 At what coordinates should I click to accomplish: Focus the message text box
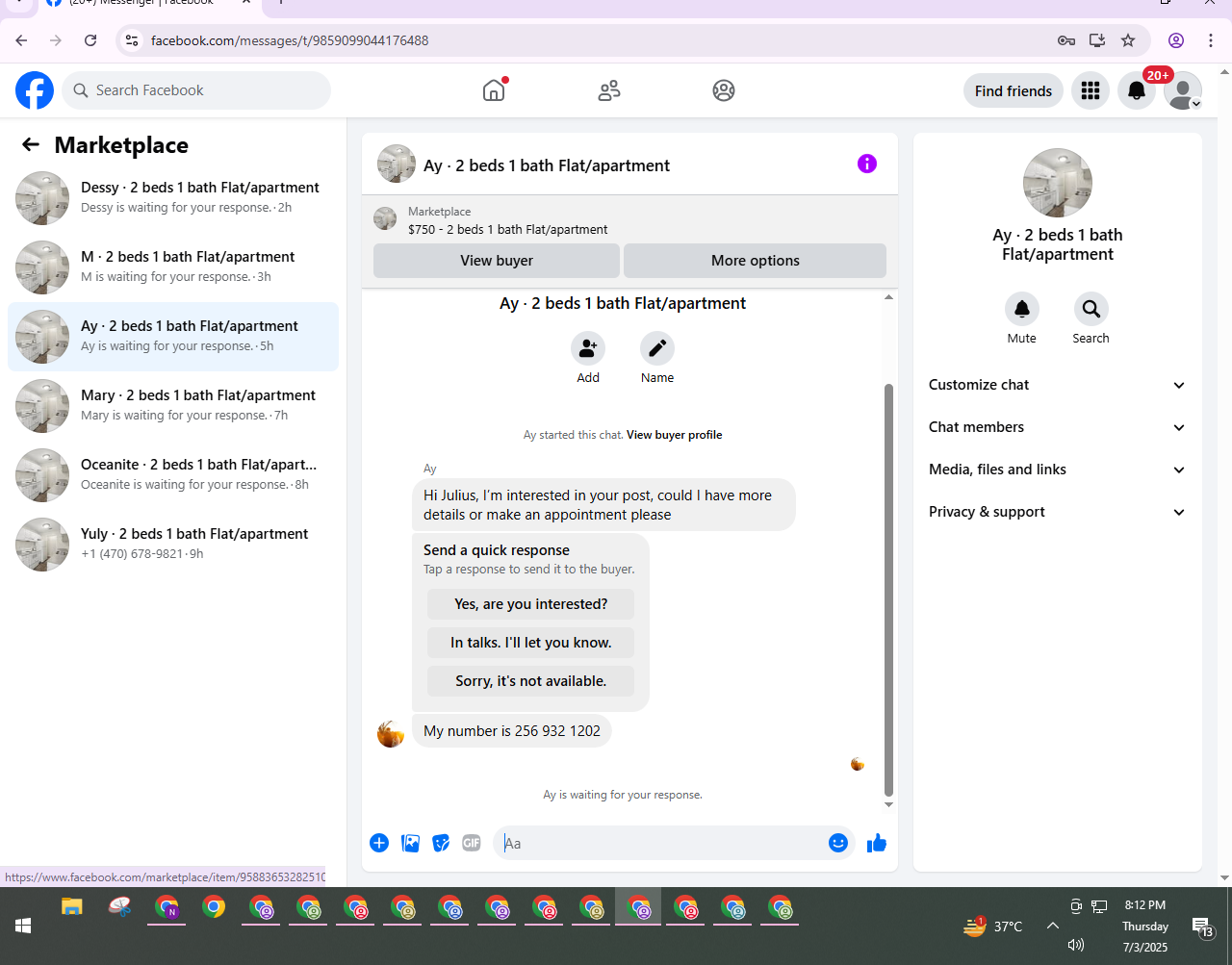(x=662, y=844)
